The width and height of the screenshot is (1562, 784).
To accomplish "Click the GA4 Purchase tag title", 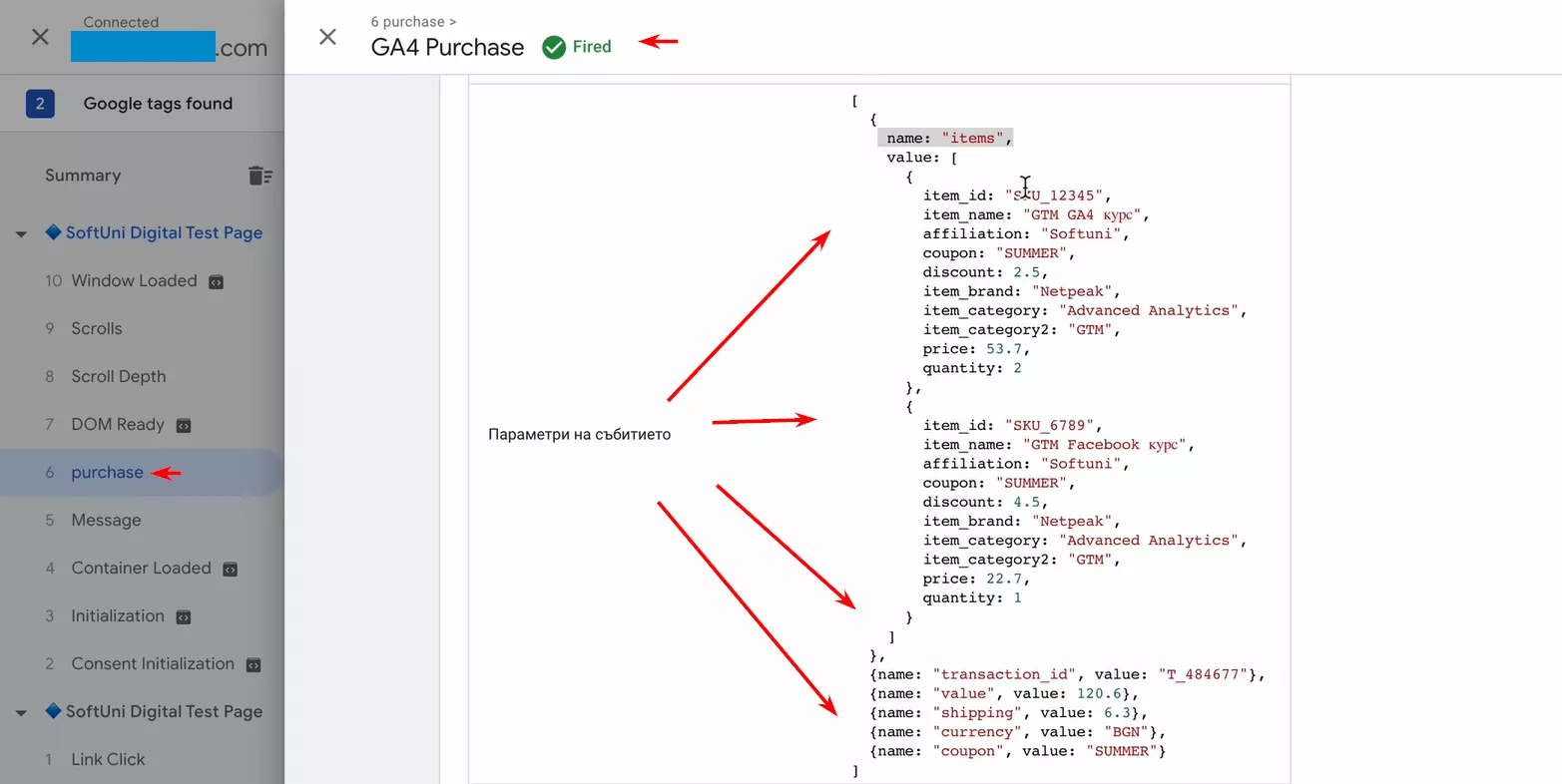I will coord(447,47).
